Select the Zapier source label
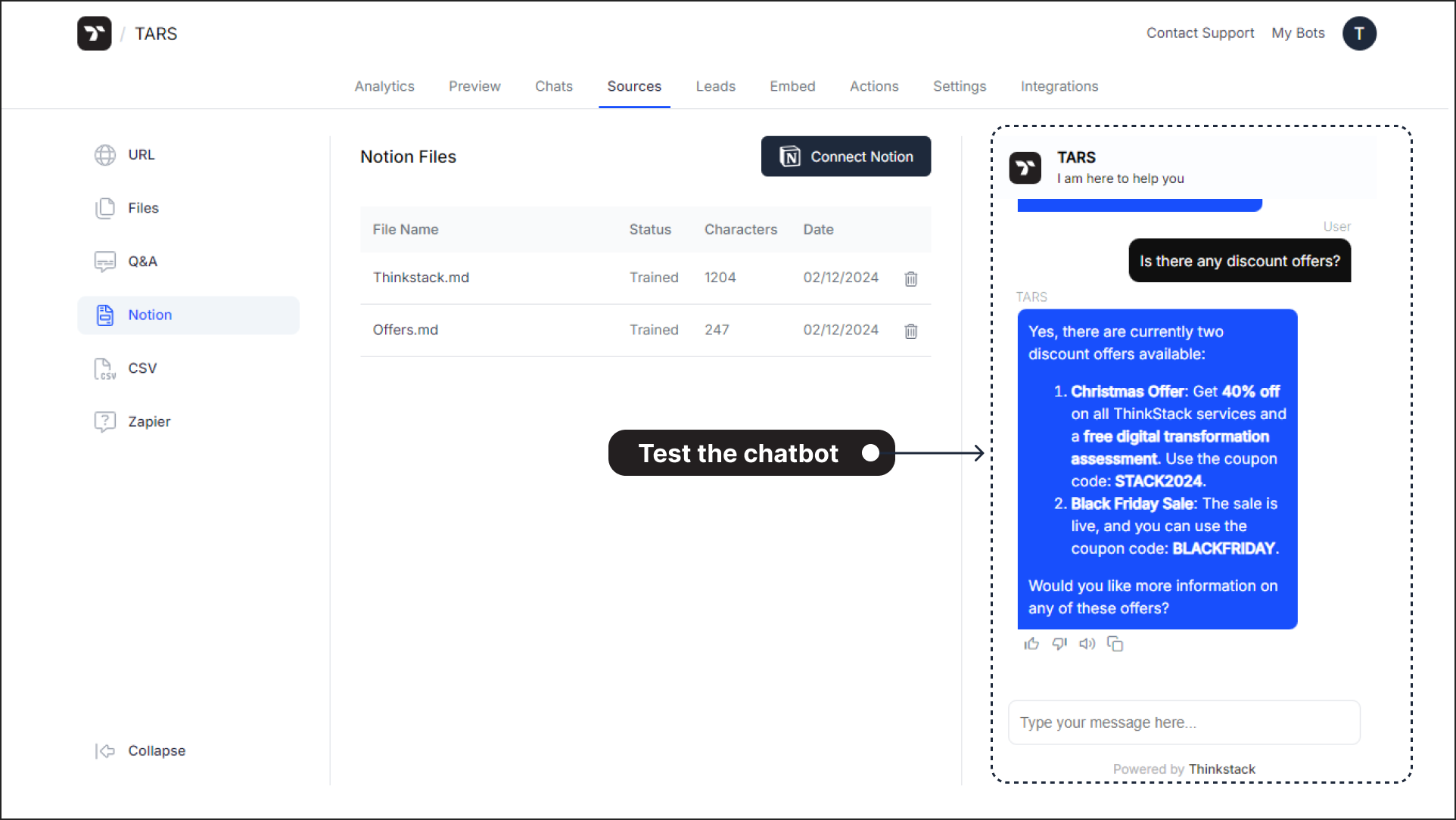Screen dimensions: 1456x820 coord(149,421)
